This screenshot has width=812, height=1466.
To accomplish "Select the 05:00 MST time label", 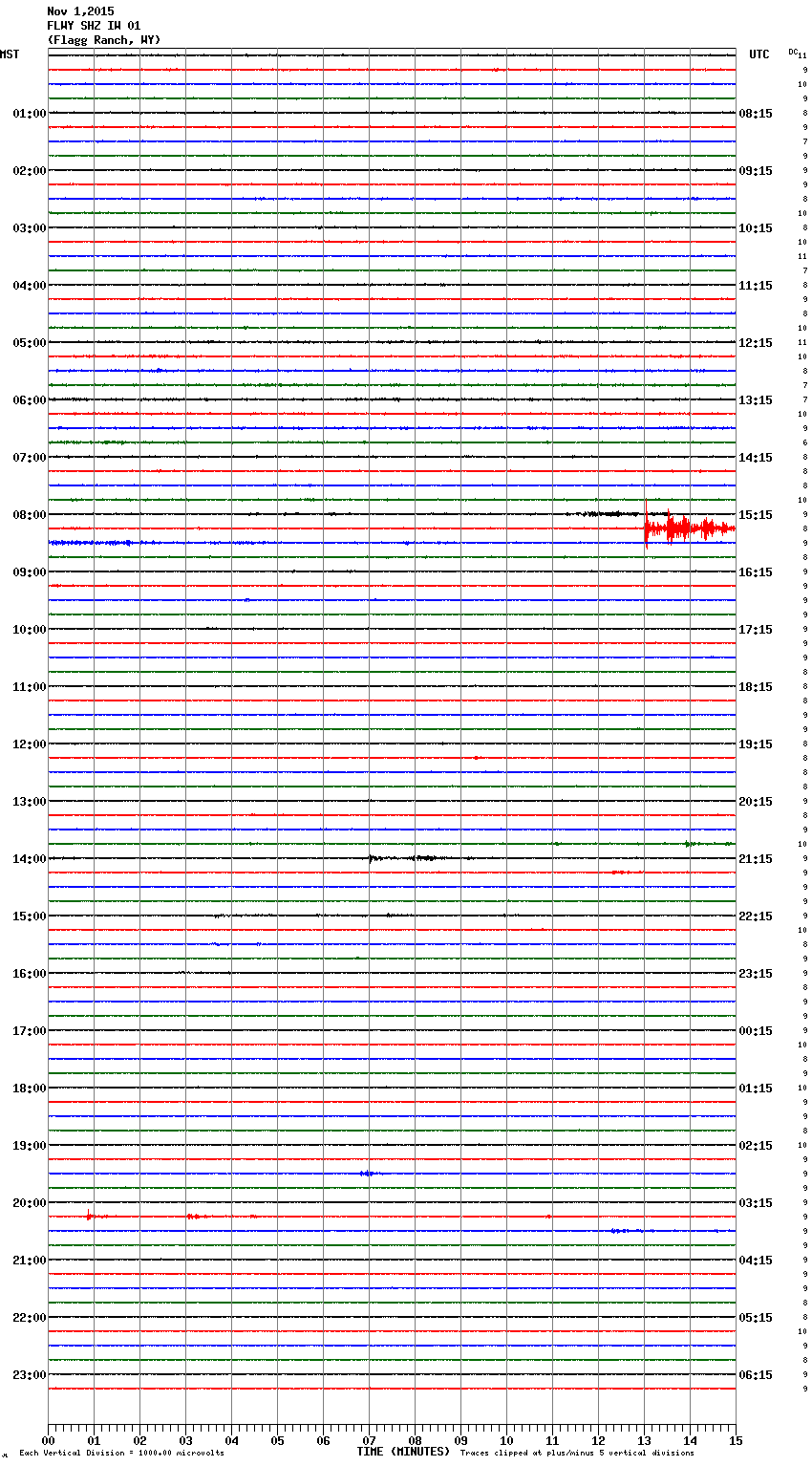I will 30,343.
